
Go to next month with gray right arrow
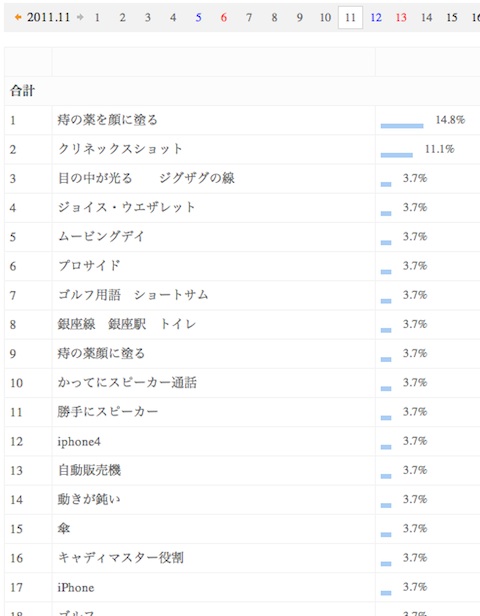point(80,17)
